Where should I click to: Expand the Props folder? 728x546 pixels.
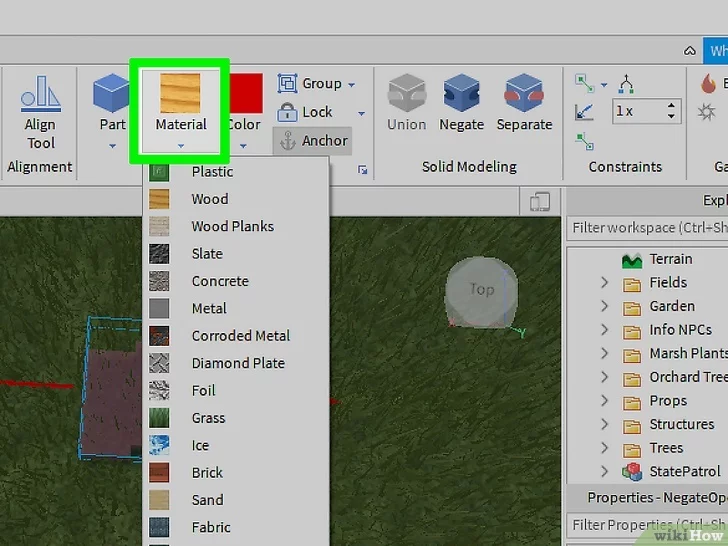tap(604, 400)
